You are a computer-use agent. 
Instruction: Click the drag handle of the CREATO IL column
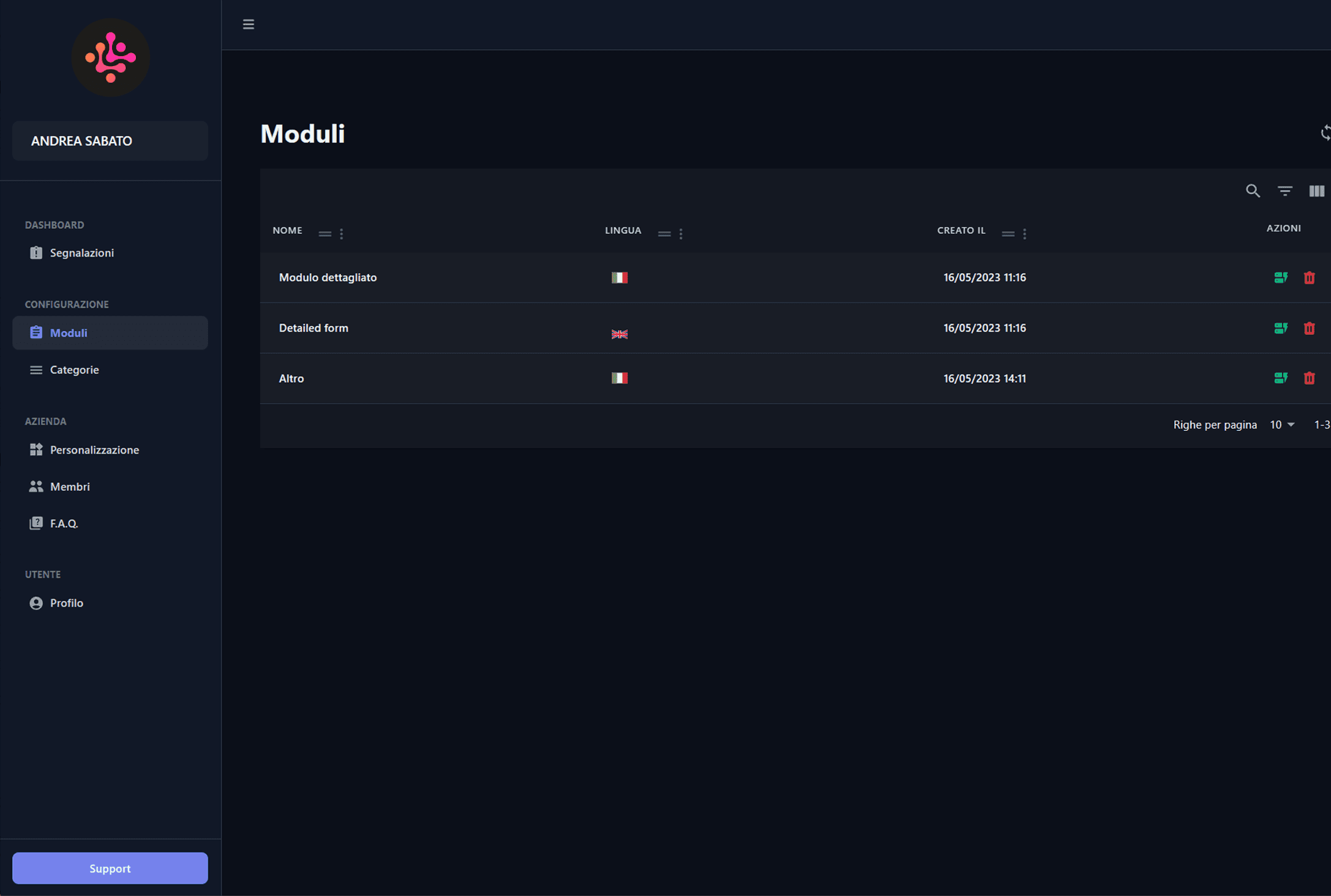point(1008,234)
